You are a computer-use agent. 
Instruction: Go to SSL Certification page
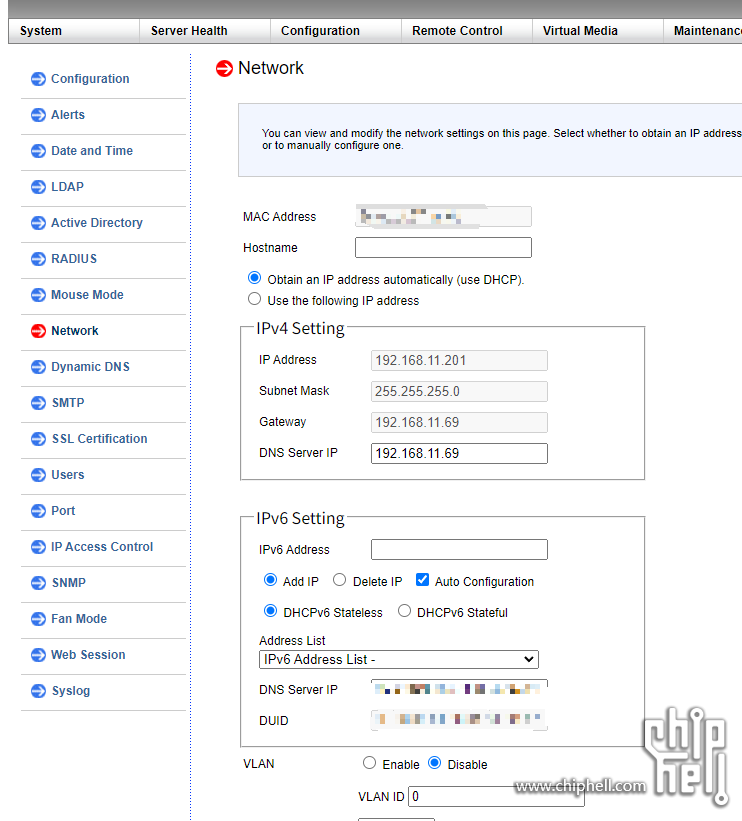click(x=99, y=439)
